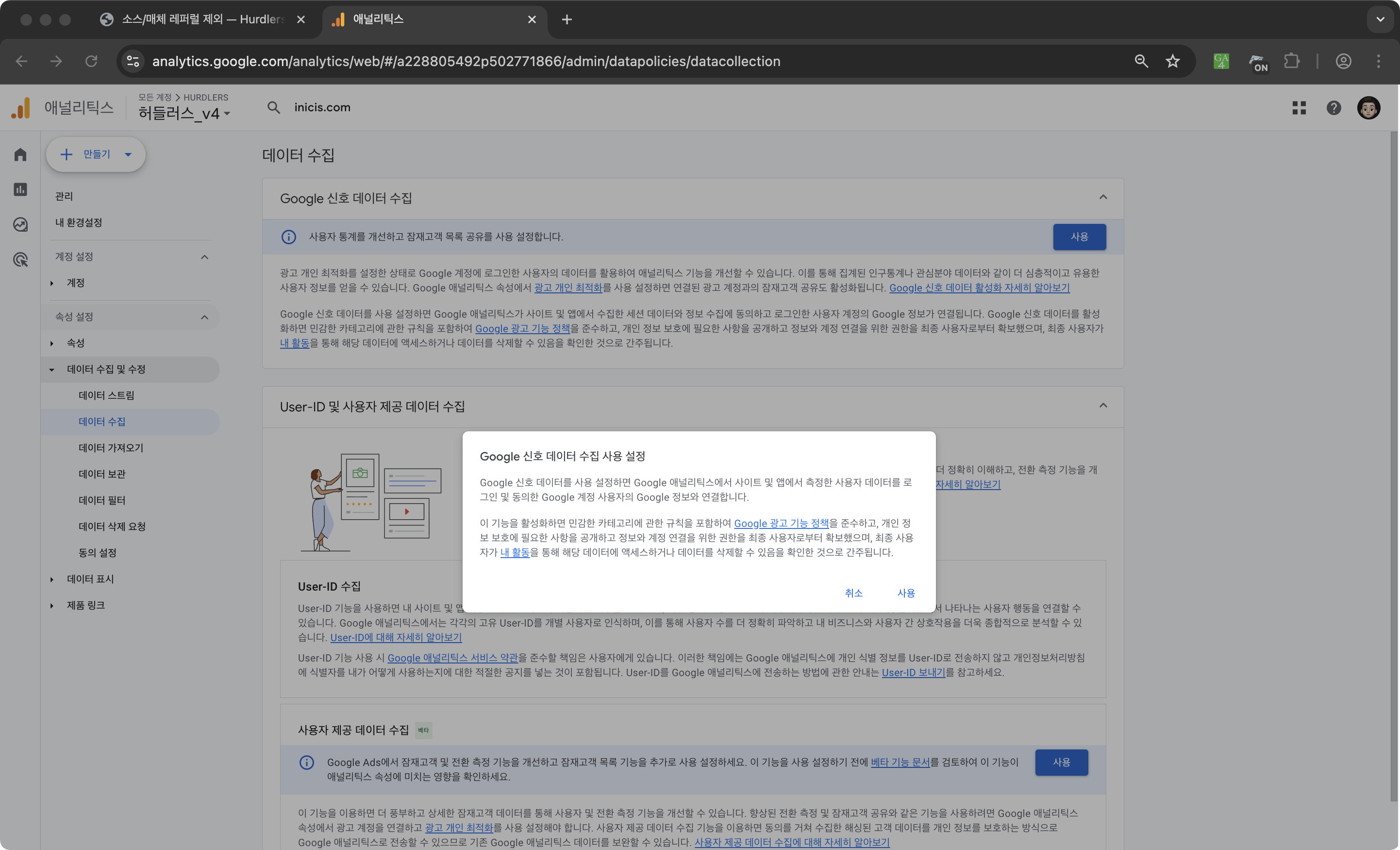
Task: Open the Chrome three-dot menu
Action: pyautogui.click(x=1378, y=61)
